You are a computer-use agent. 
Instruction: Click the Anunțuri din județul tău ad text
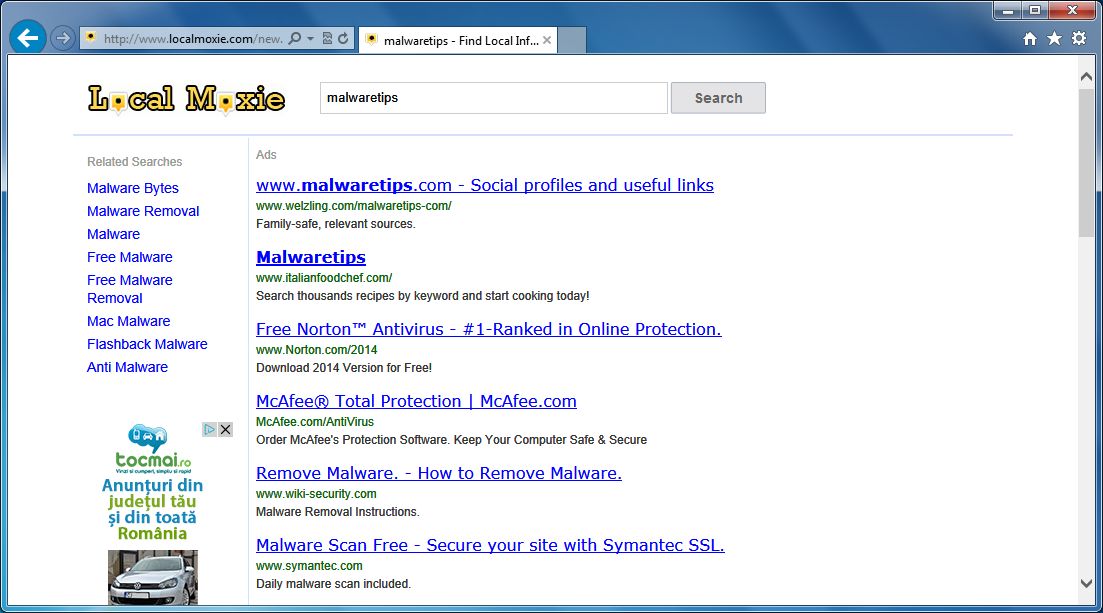[x=152, y=509]
